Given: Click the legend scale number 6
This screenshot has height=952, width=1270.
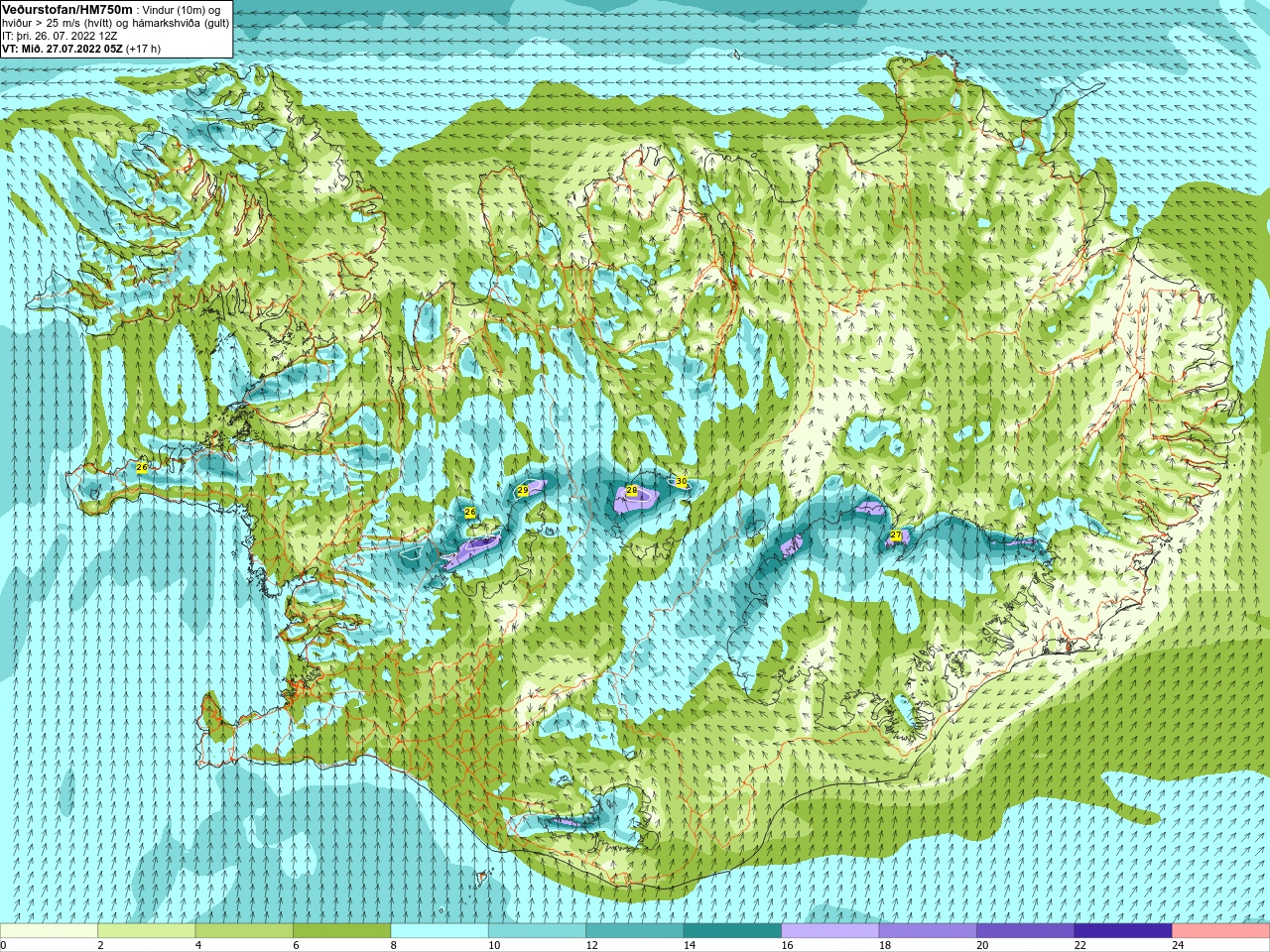Looking at the screenshot, I should pos(296,945).
